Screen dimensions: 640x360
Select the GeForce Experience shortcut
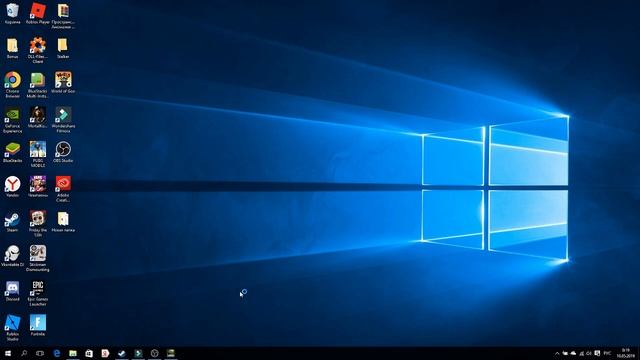click(12, 120)
